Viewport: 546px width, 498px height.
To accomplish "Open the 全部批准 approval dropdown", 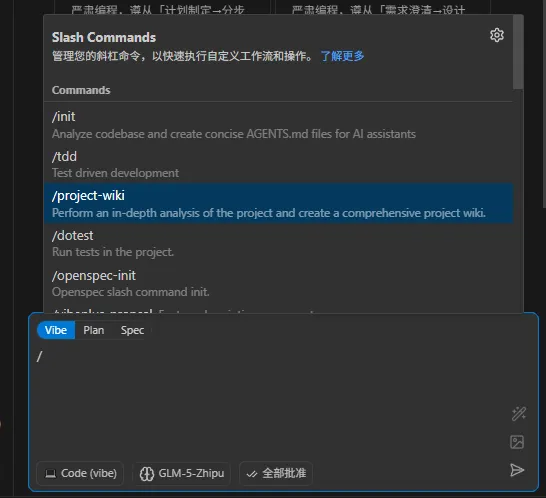I will click(x=276, y=473).
